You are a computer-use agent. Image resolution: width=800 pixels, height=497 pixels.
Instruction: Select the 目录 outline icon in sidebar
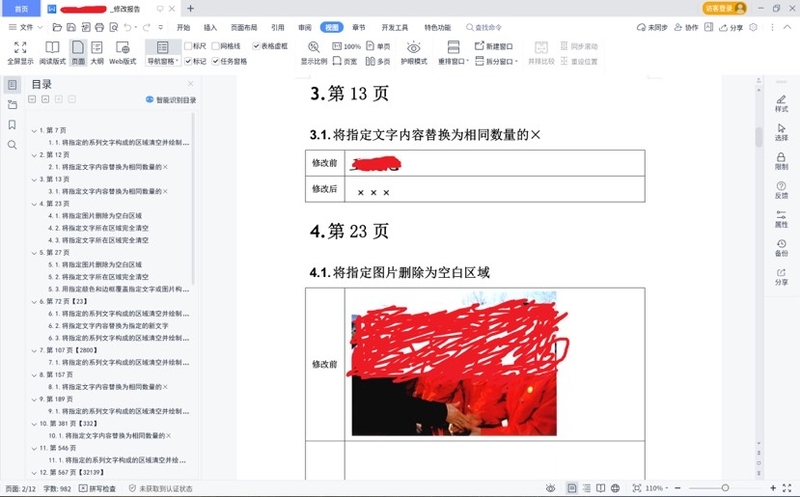pos(12,85)
